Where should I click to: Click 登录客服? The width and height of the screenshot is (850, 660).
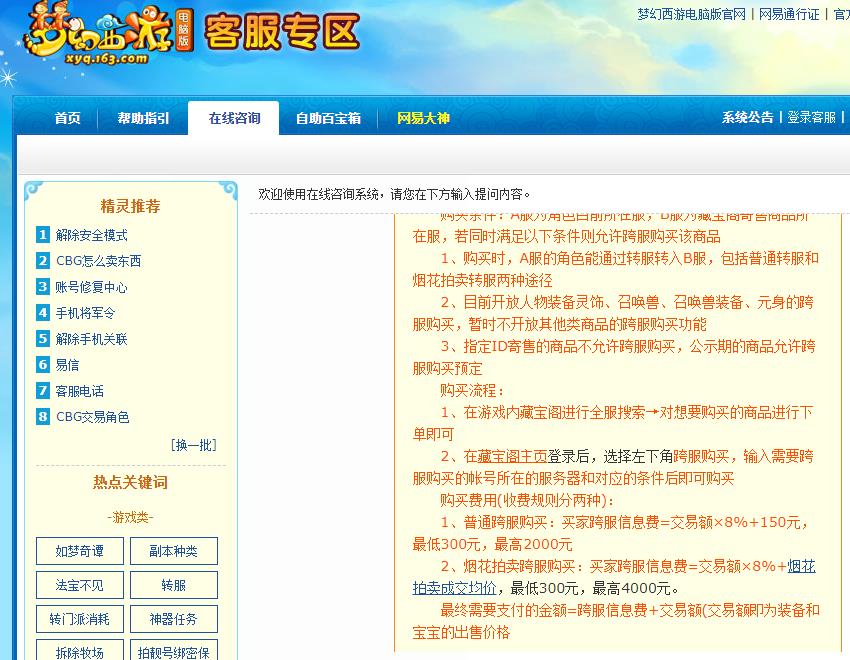813,118
